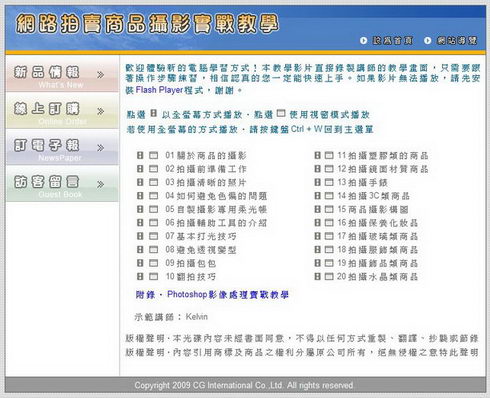Image resolution: width=490 pixels, height=398 pixels.
Task: Select lesson title 14拍攝3C類商品
Action: (374, 196)
